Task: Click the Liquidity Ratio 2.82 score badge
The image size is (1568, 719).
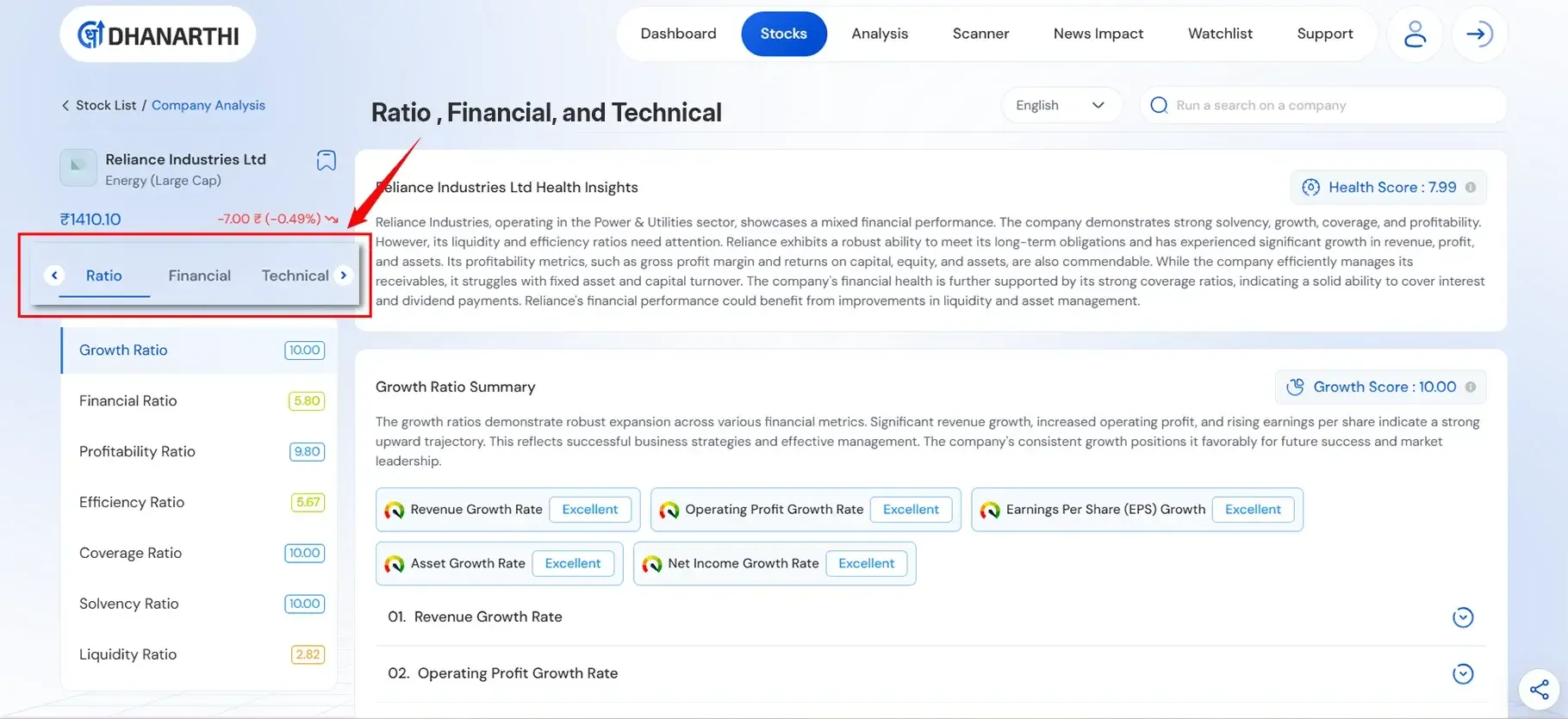Action: point(308,654)
